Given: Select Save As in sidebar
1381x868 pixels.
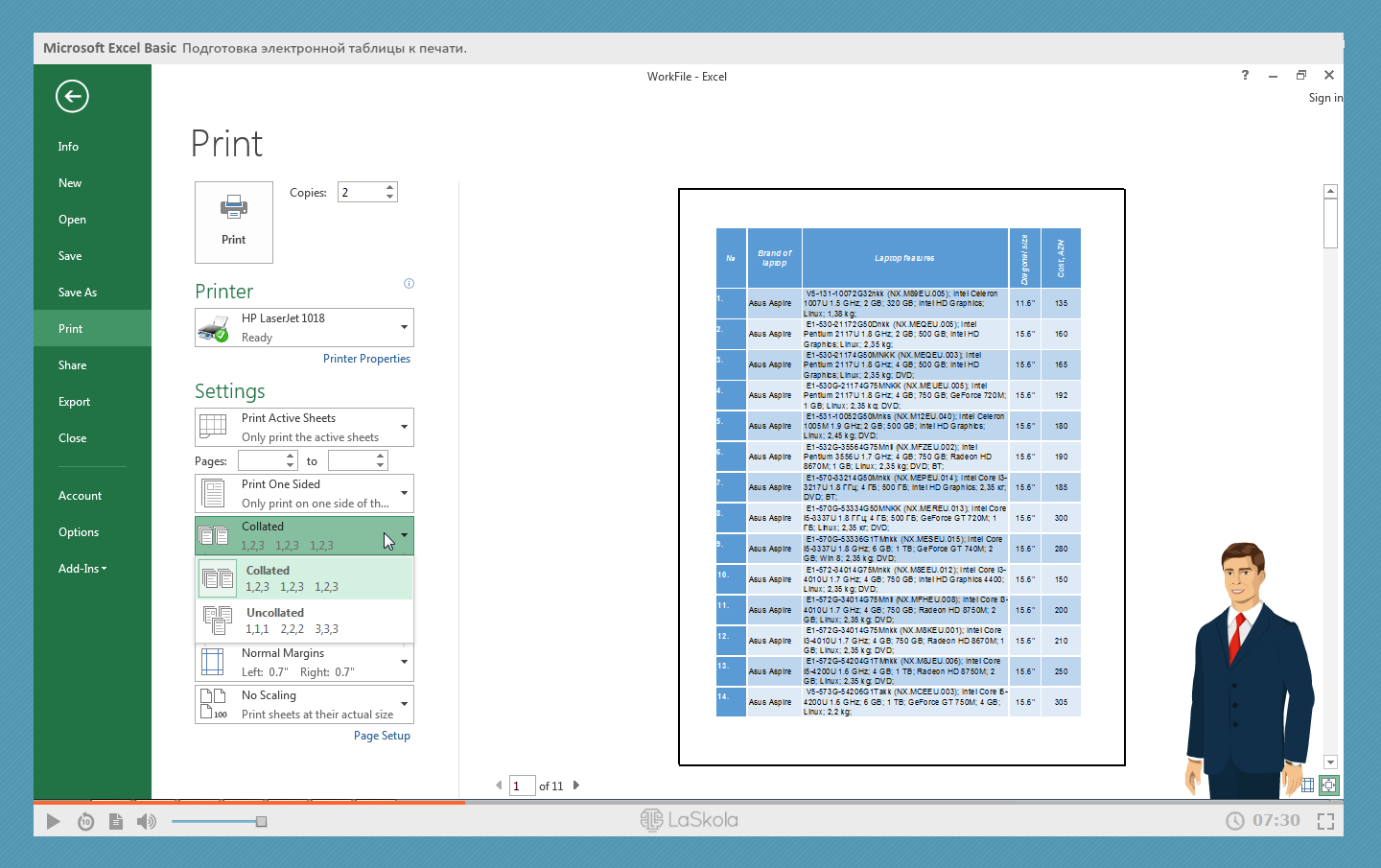Looking at the screenshot, I should pos(77,293).
